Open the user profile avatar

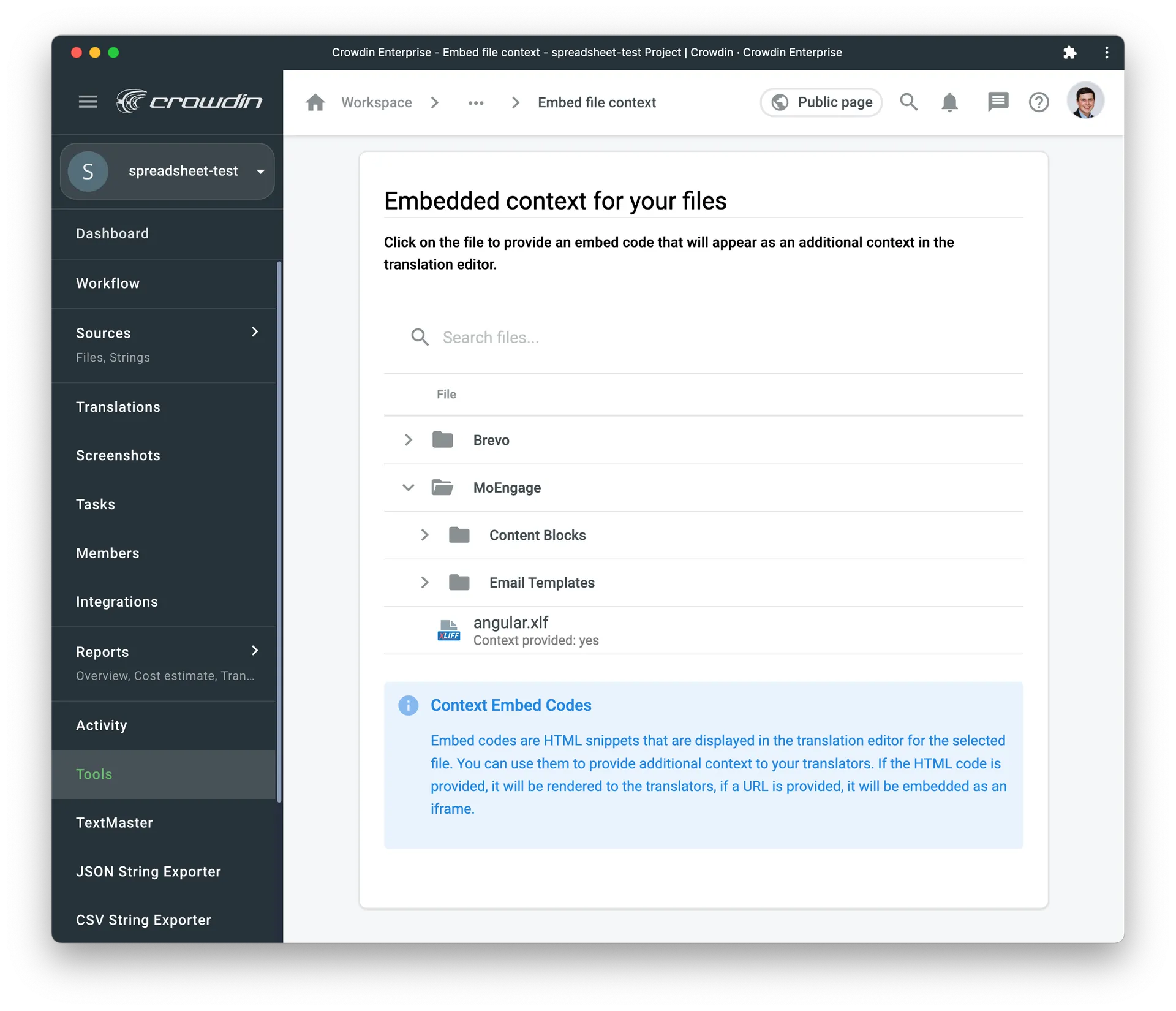1085,100
